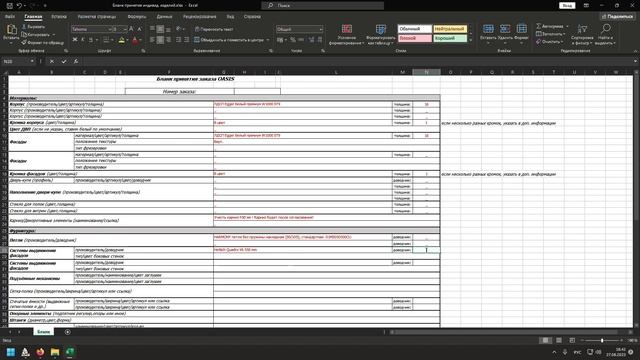This screenshot has height=360, width=640.
Task: Switch to the Review tab
Action: pyautogui.click(x=200, y=17)
